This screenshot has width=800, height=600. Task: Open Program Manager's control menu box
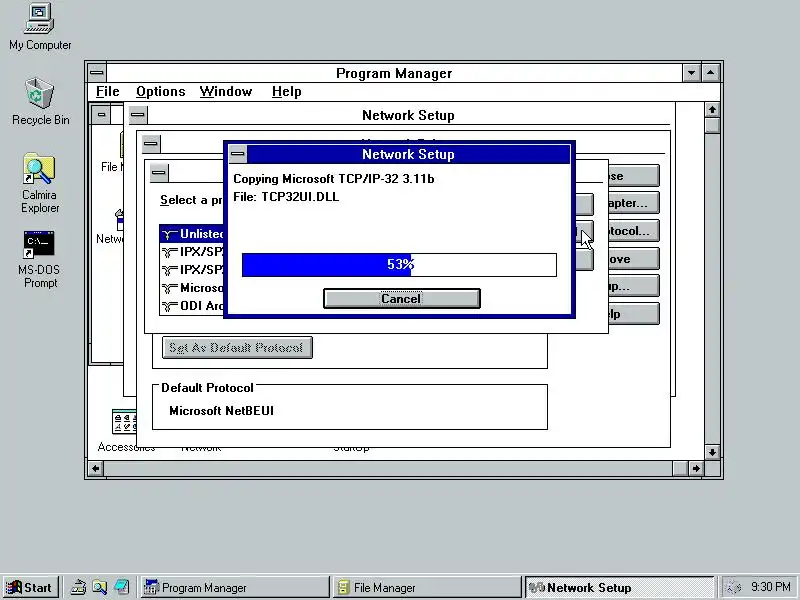point(97,73)
